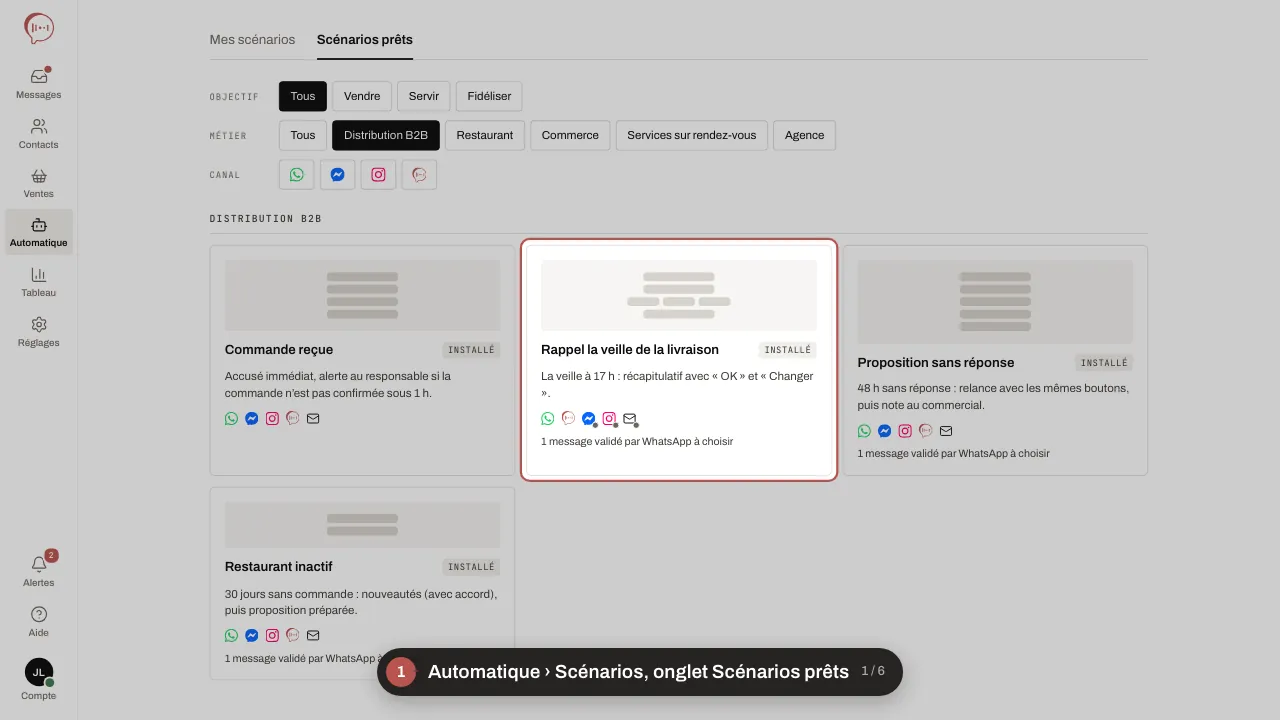Click the email icon on Commande reçue card
The image size is (1280, 720).
pyautogui.click(x=313, y=418)
